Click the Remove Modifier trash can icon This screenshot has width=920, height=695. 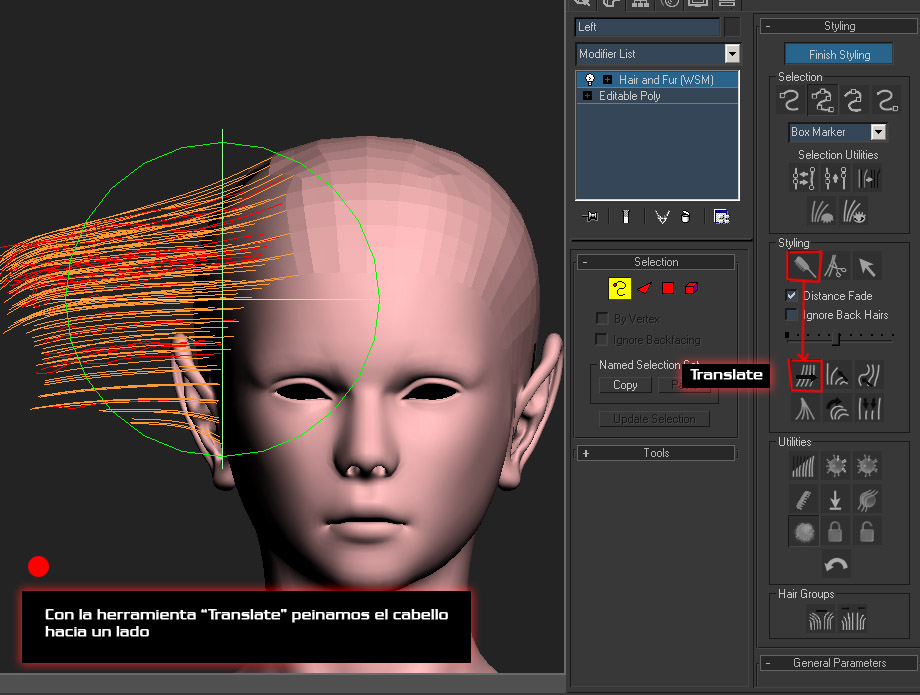[685, 215]
